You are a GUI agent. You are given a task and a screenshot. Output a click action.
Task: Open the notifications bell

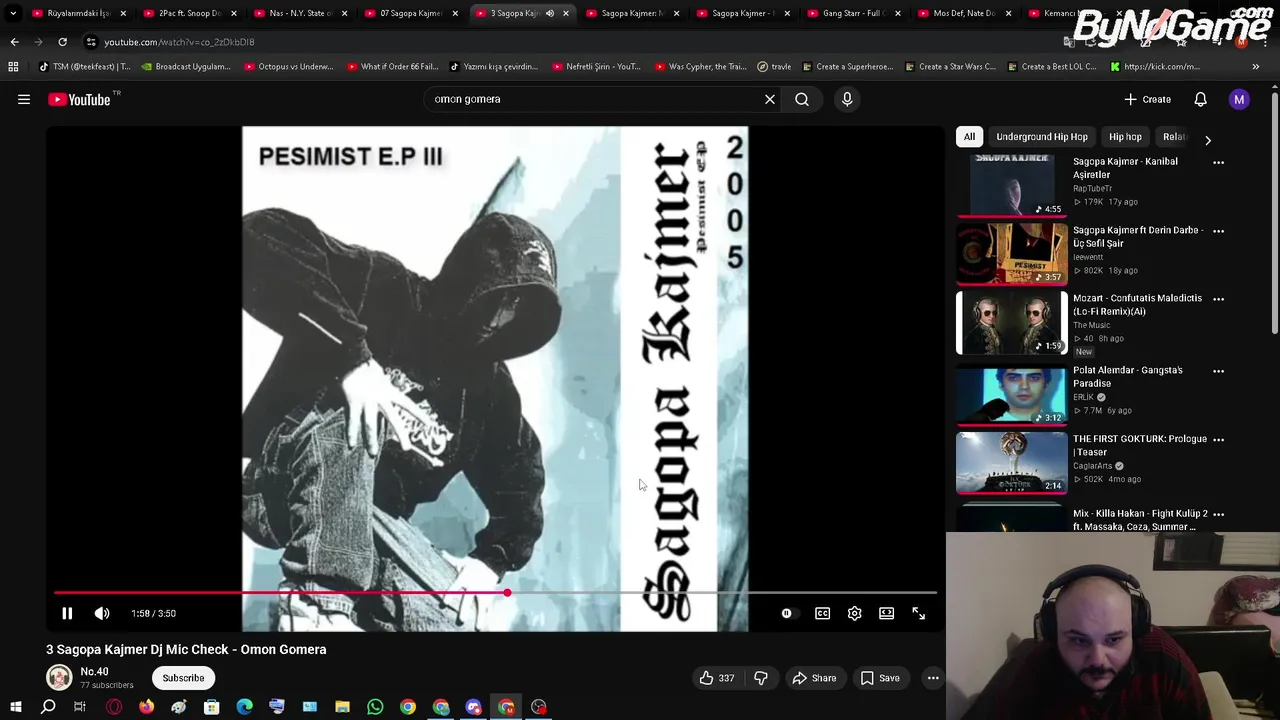tap(1200, 99)
